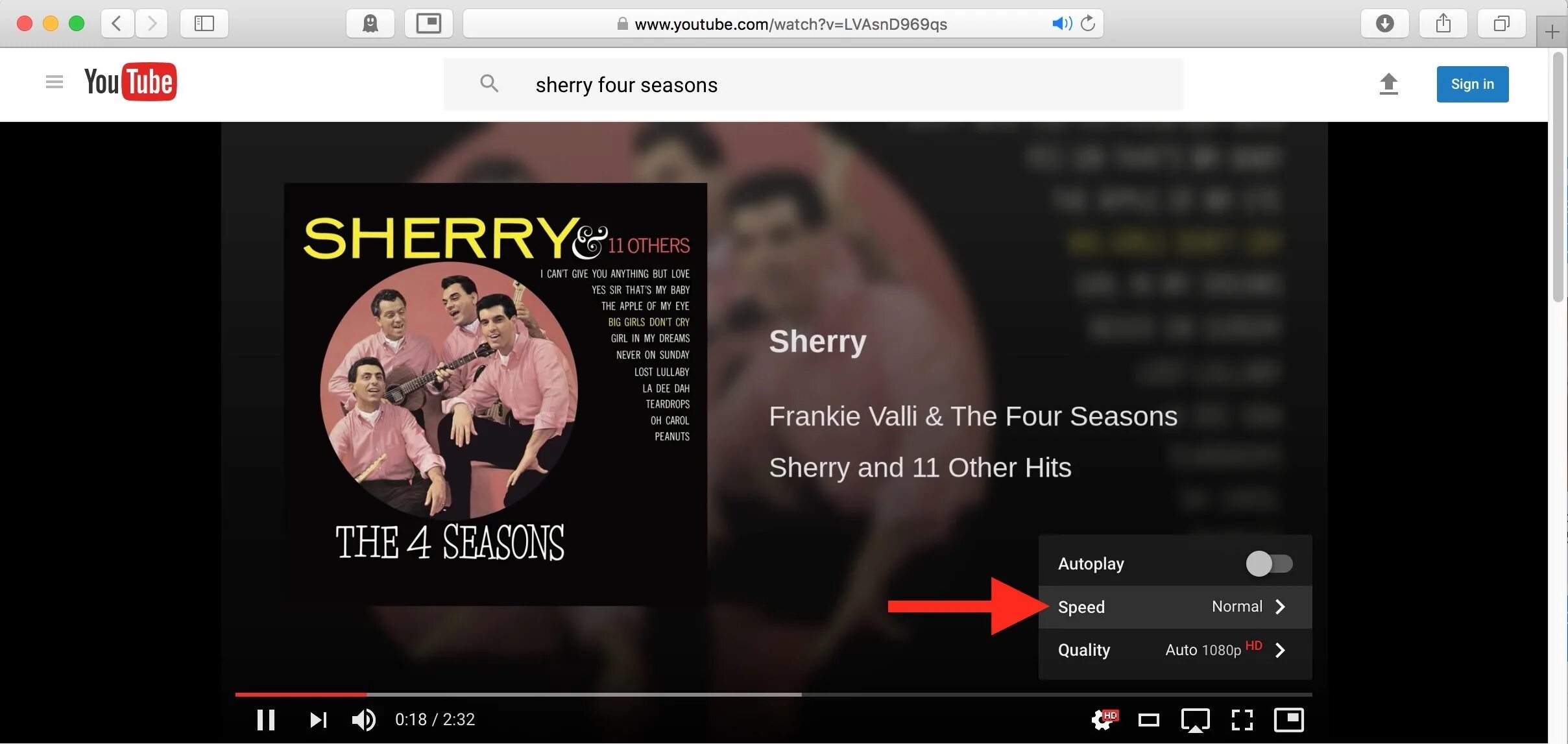Screen dimensions: 1568x744
Task: Click the sherry four seasons search field
Action: [814, 84]
